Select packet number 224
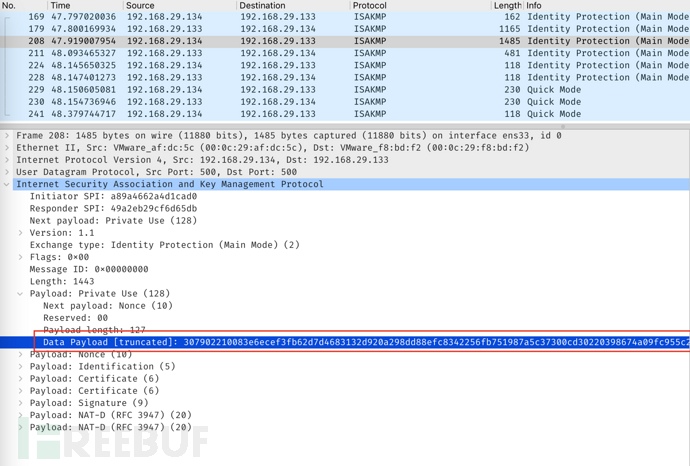Screen dimensions: 690x466 pos(345,66)
